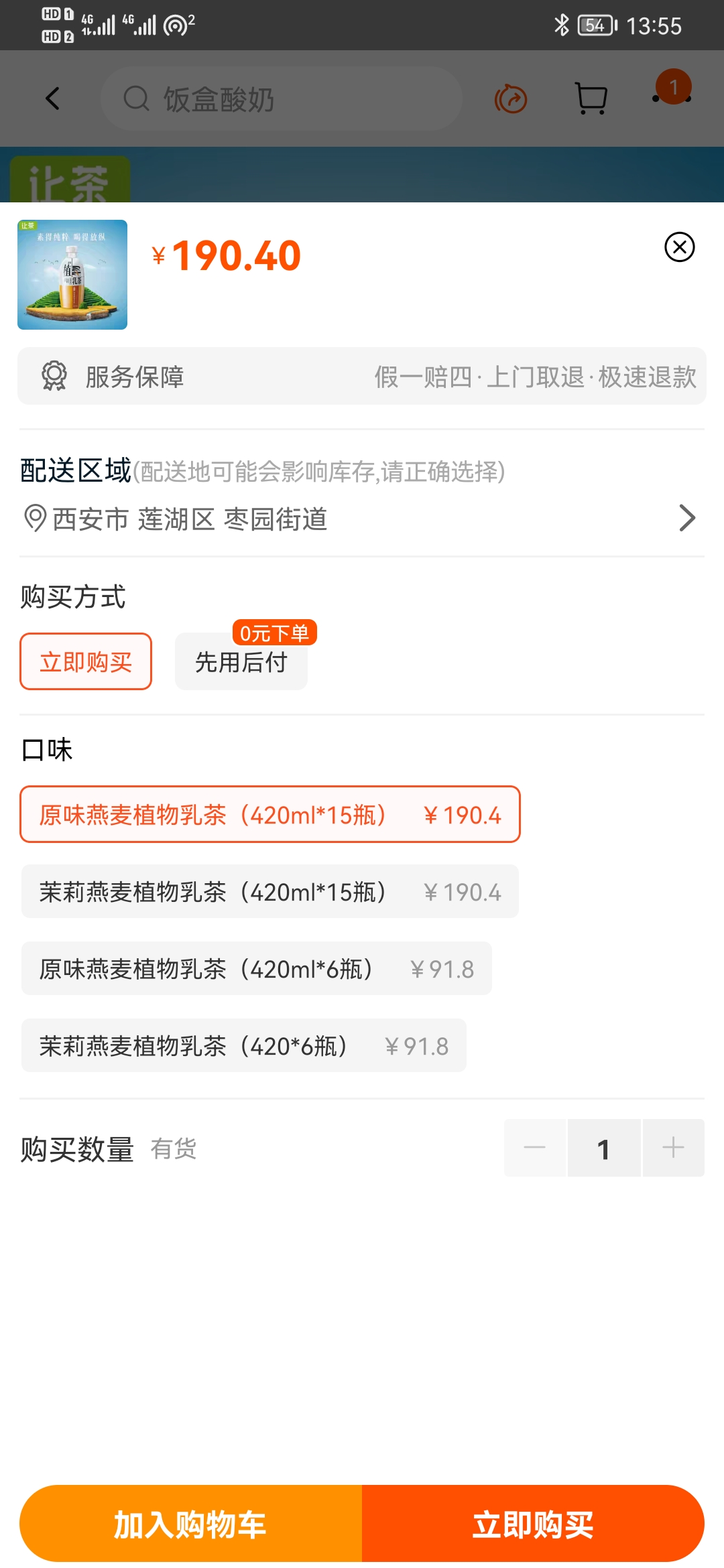Tap the back arrow icon
724x1568 pixels.
point(52,99)
